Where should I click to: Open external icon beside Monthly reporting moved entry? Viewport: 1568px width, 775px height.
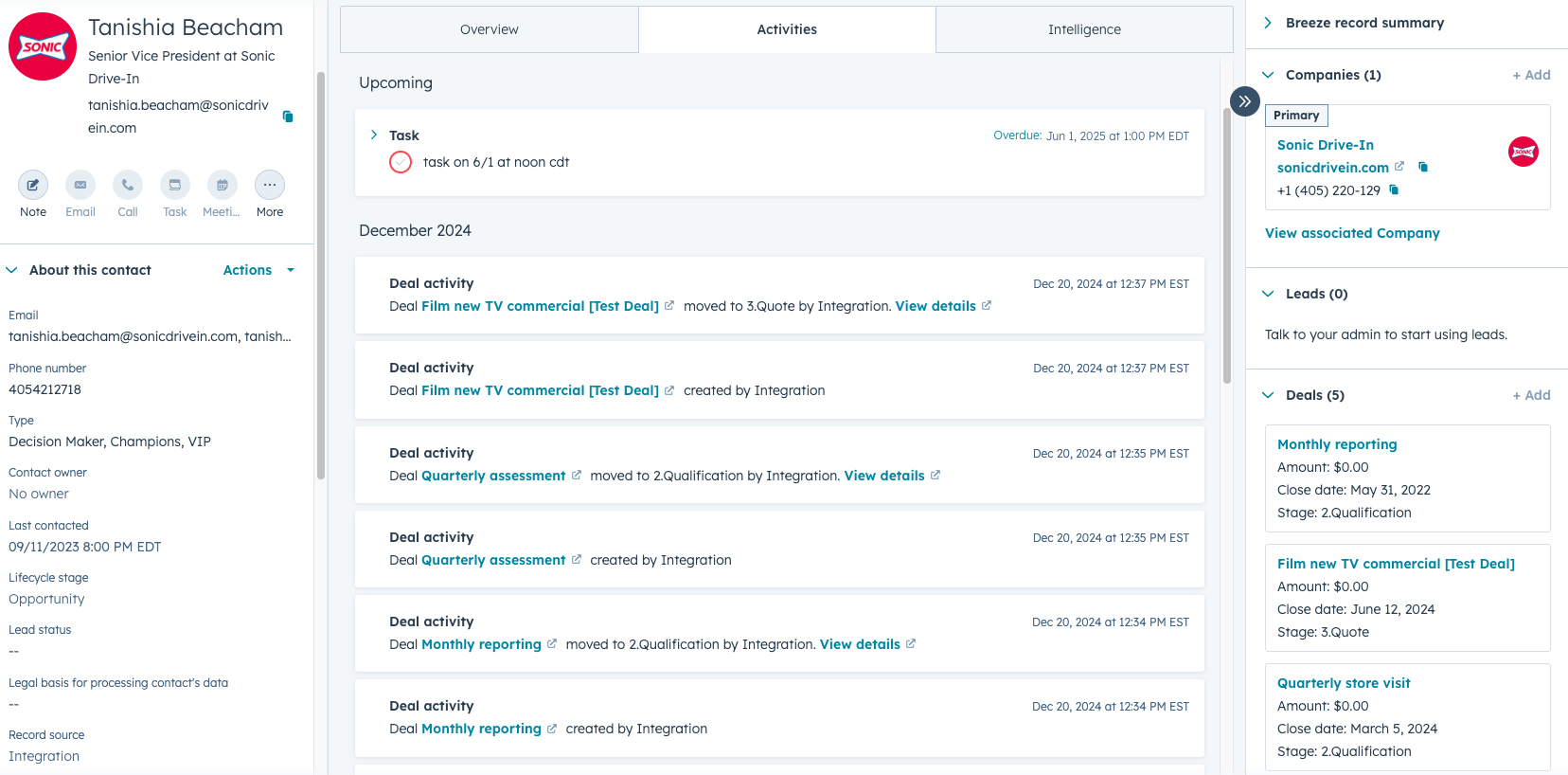coord(552,644)
